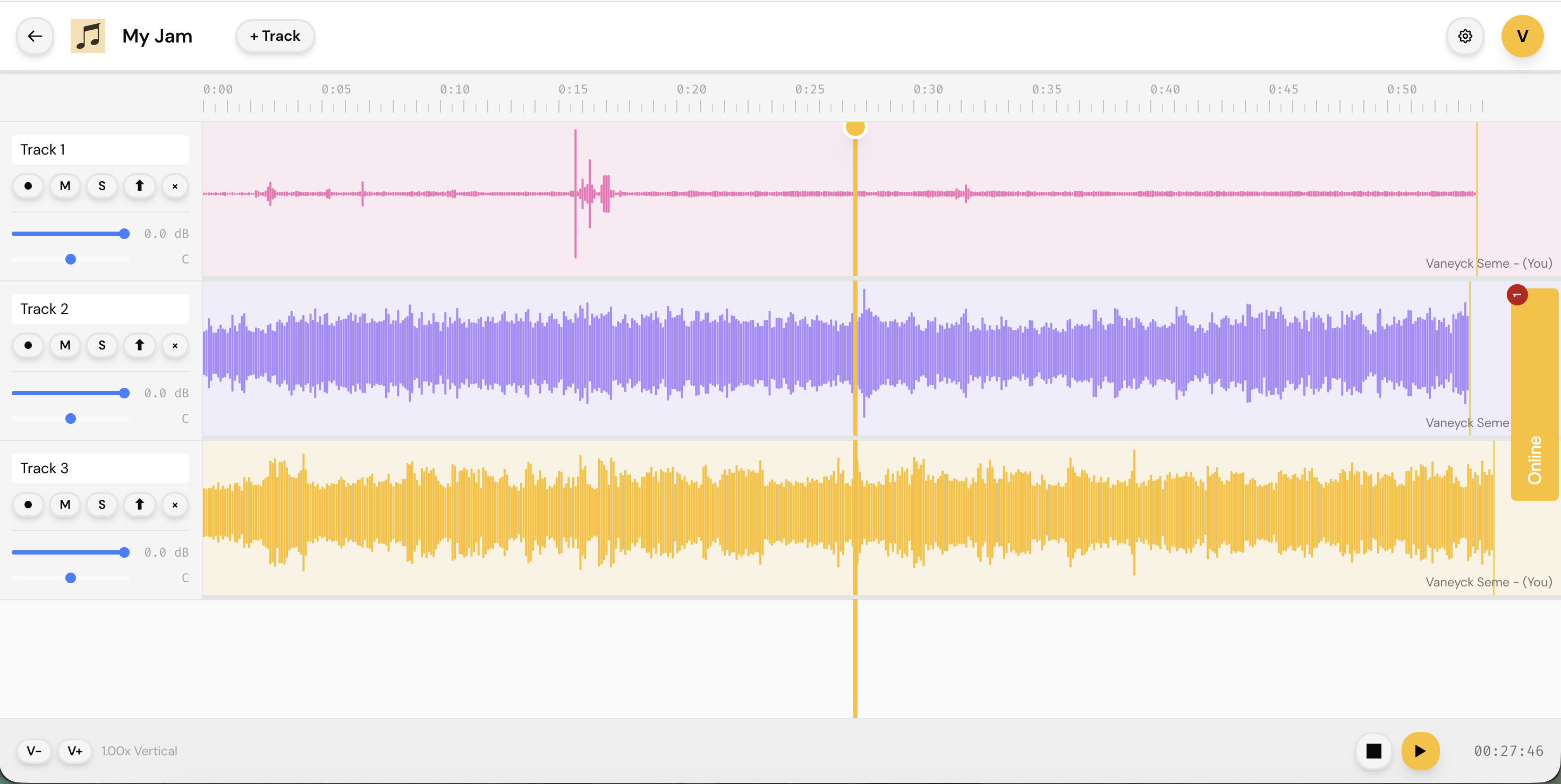The width and height of the screenshot is (1561, 784).
Task: Open the V user avatar menu
Action: (1522, 36)
